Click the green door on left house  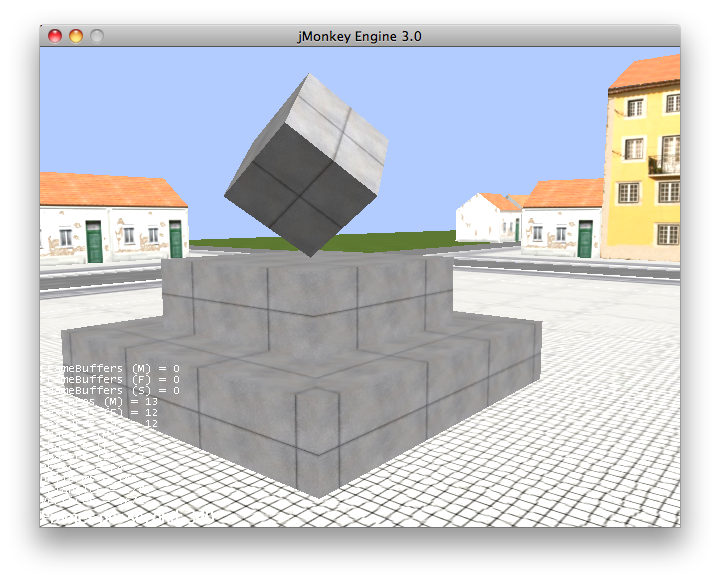click(x=95, y=243)
